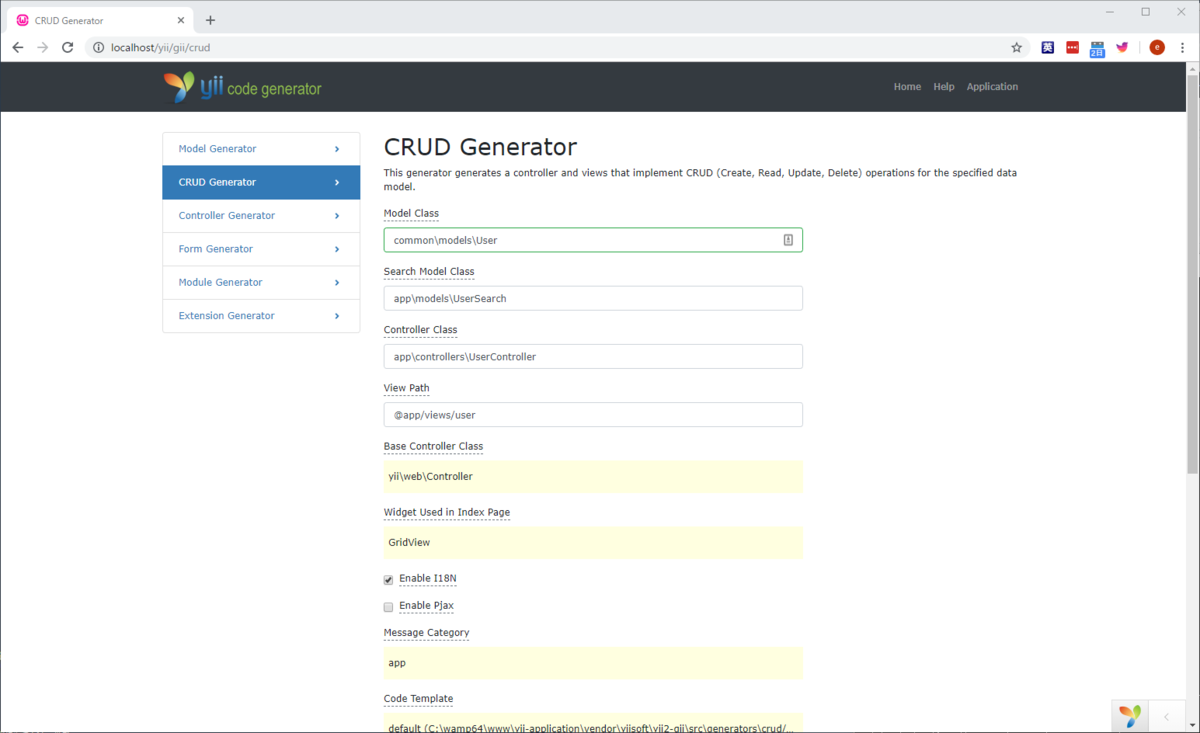The height and width of the screenshot is (733, 1200).
Task: Open the Controller Generator sidebar item
Action: coord(261,216)
